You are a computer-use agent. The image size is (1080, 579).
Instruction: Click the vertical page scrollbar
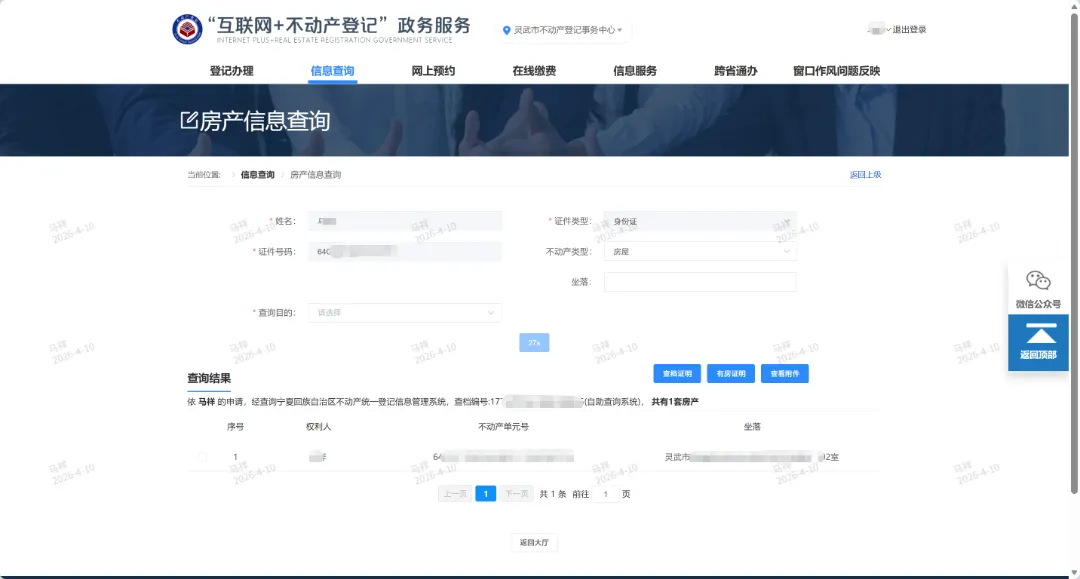[1074, 255]
